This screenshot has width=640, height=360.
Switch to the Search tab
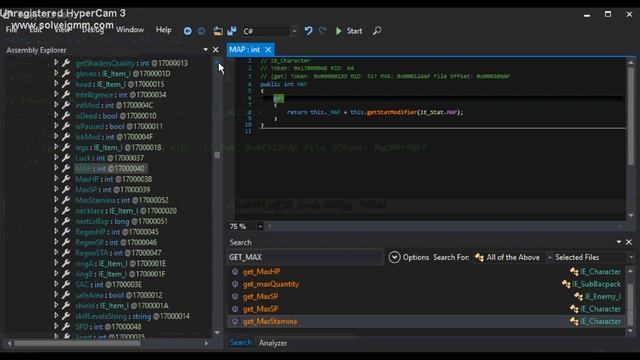coord(241,342)
